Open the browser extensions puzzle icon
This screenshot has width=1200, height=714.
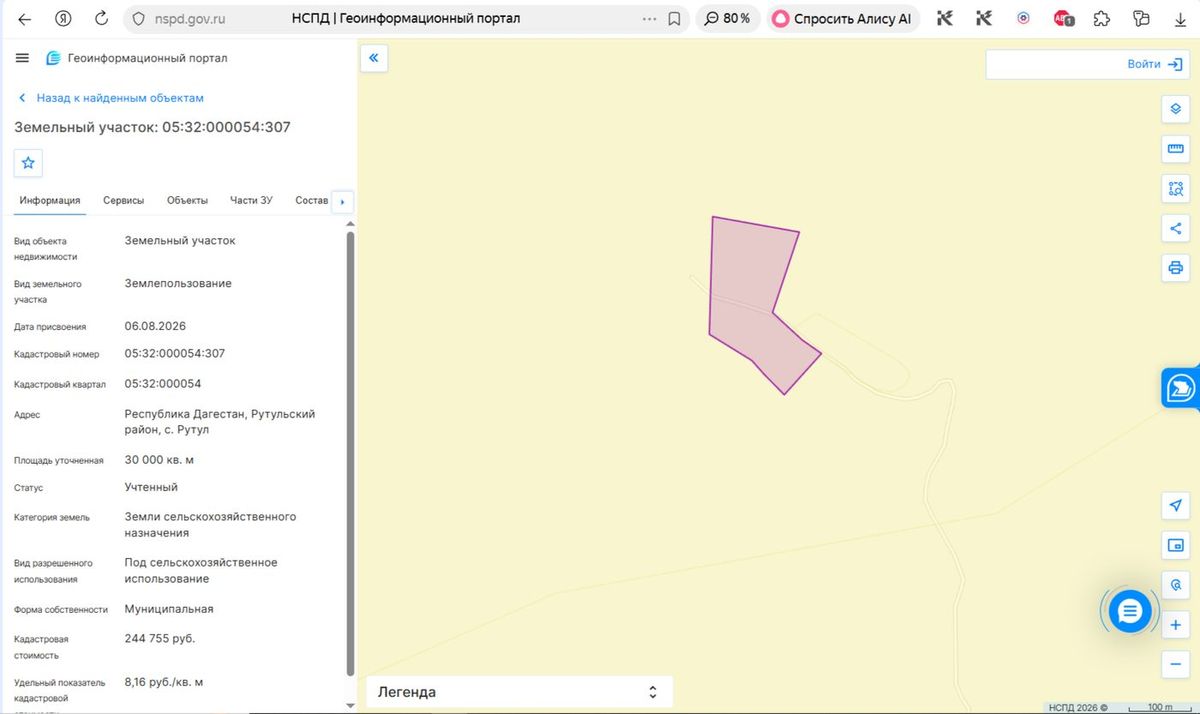[x=1102, y=18]
